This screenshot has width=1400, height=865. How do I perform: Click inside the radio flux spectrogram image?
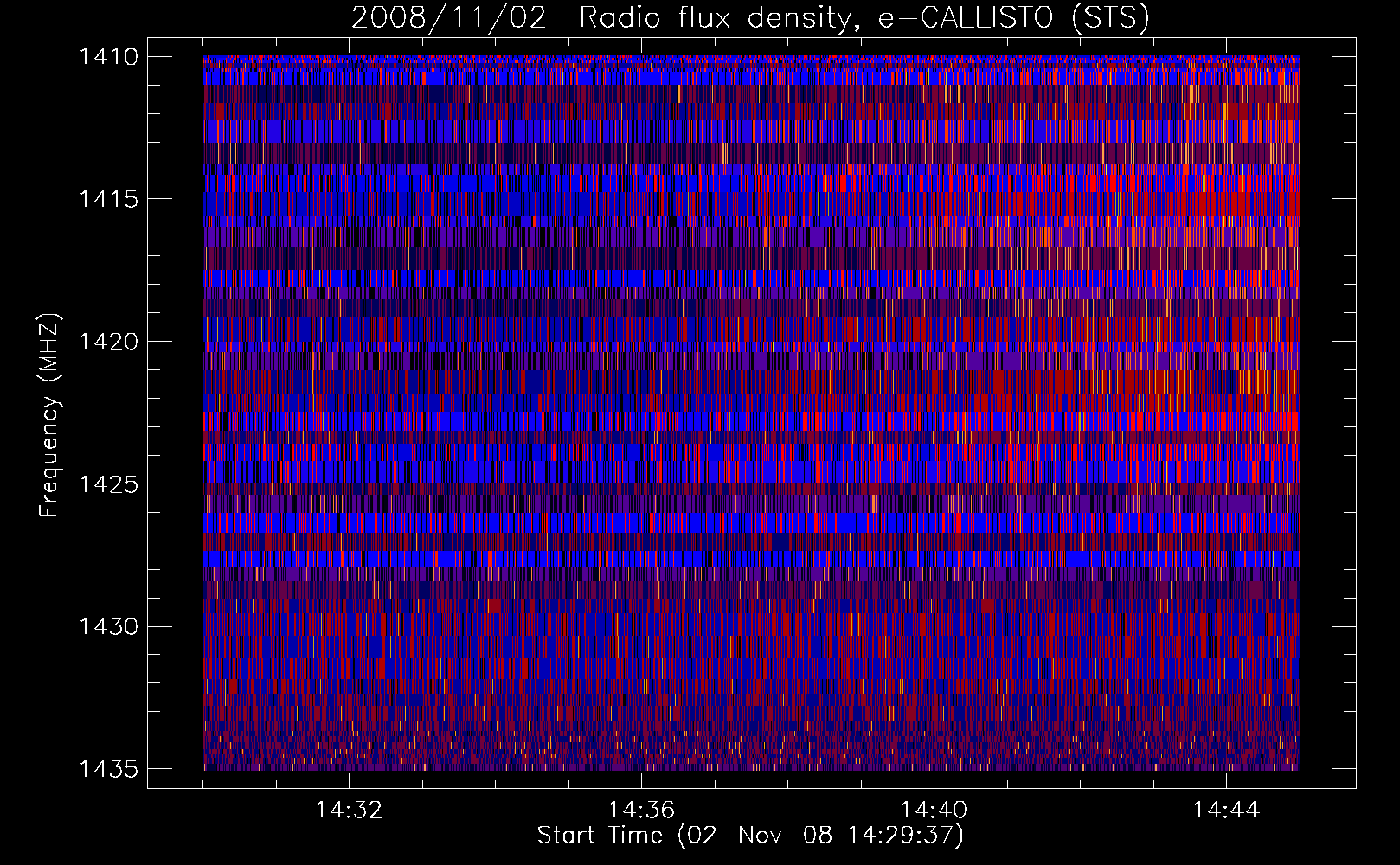pyautogui.click(x=751, y=413)
